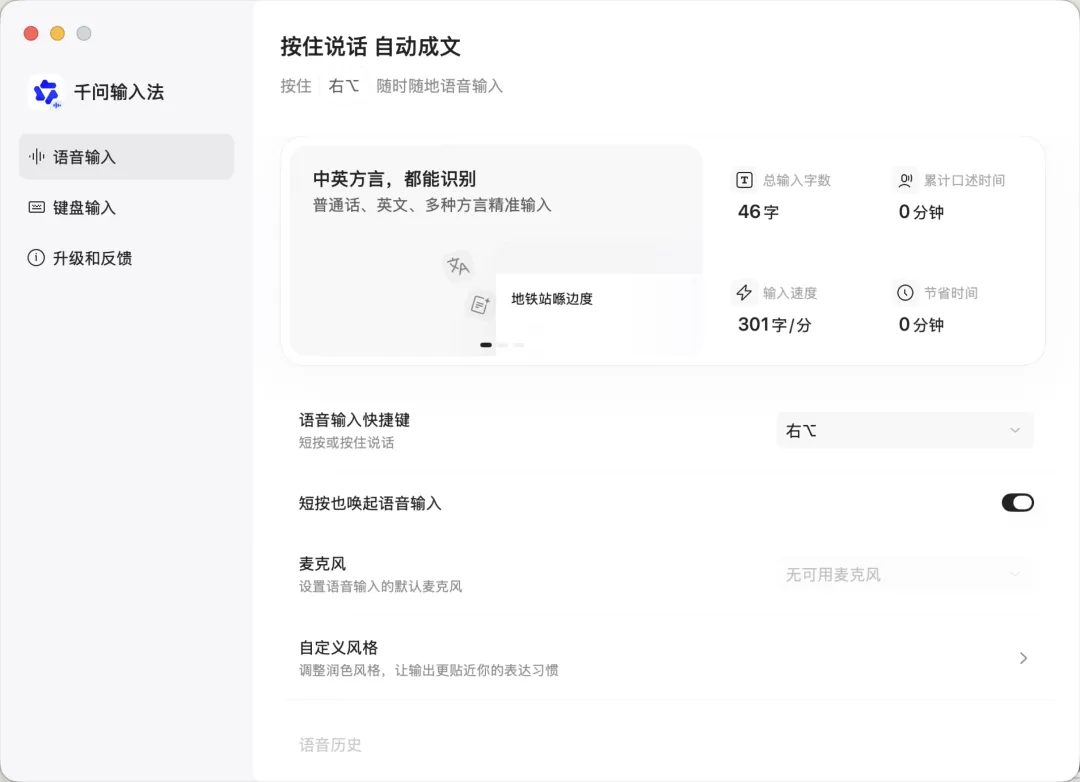Click the 右⌥ key badge in the header
Viewport: 1080px width, 782px height.
[344, 86]
